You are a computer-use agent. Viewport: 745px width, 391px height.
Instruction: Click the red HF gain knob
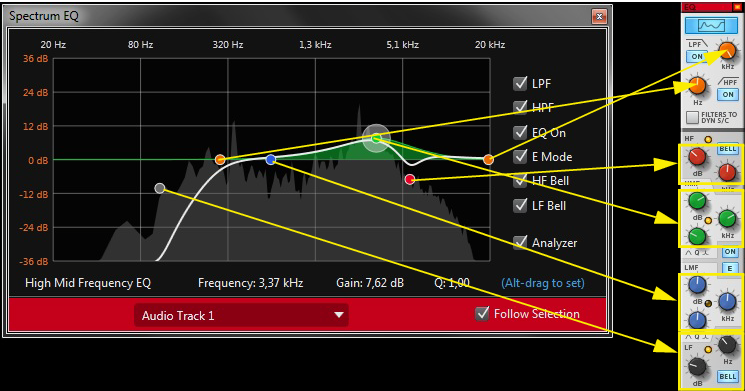[697, 157]
